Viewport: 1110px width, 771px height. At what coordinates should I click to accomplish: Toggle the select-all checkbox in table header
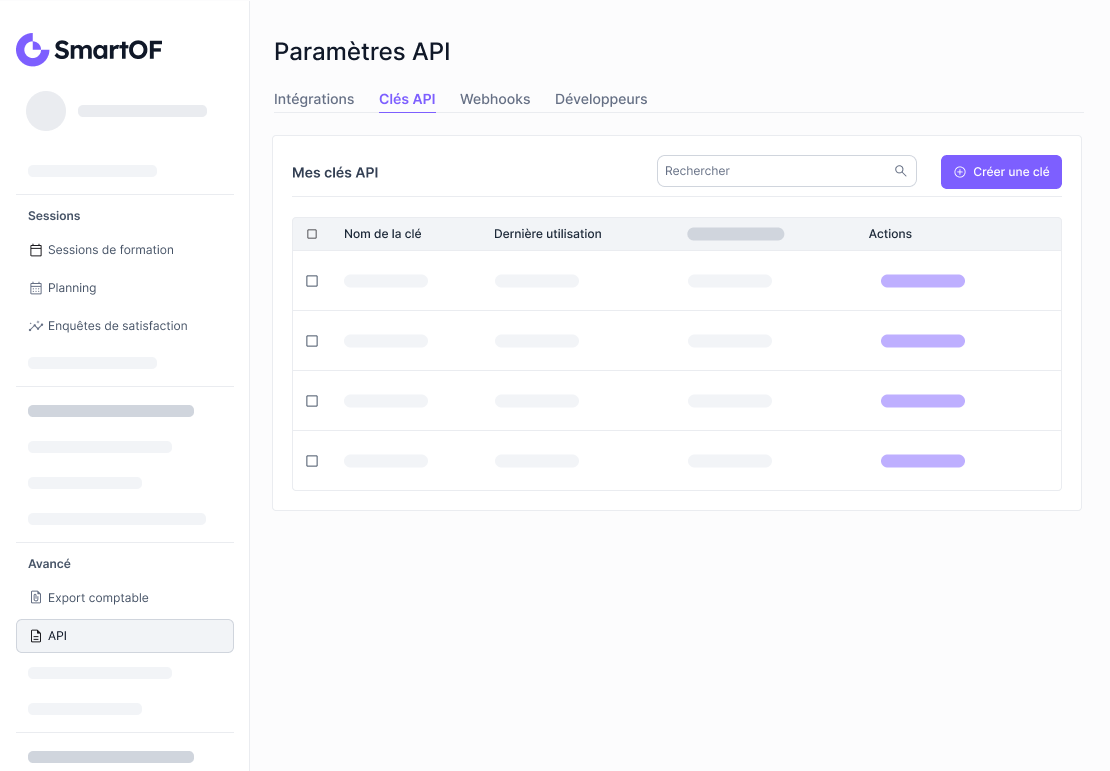tap(312, 234)
